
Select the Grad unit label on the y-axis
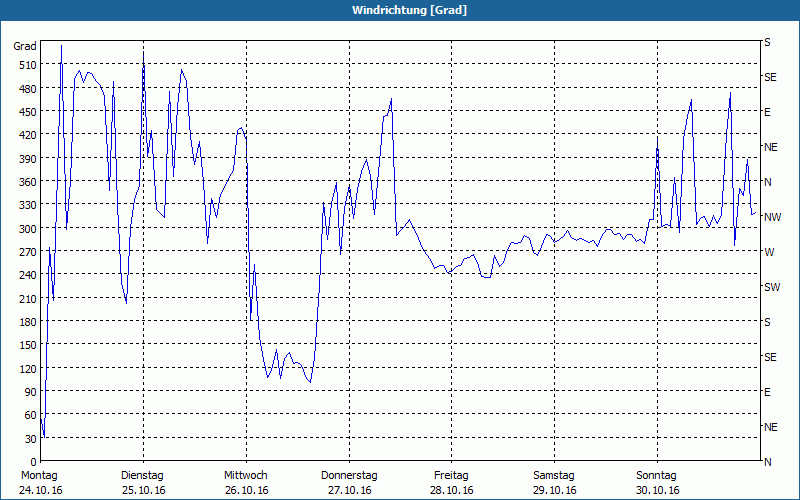tap(24, 46)
